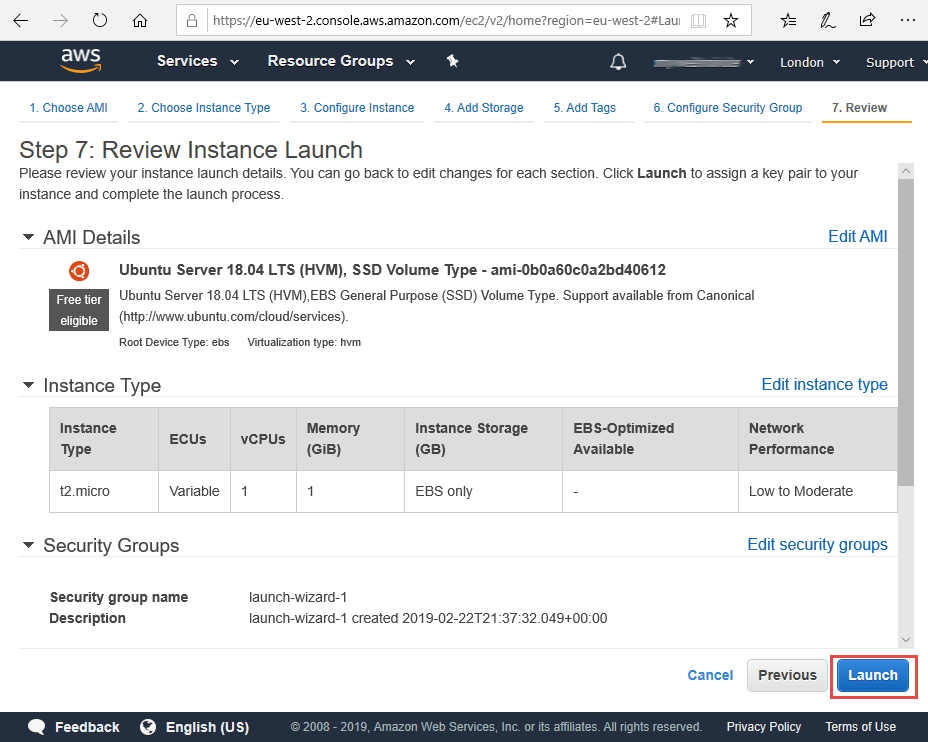Viewport: 928px width, 742px height.
Task: Click the Edit instance type link
Action: click(x=824, y=385)
